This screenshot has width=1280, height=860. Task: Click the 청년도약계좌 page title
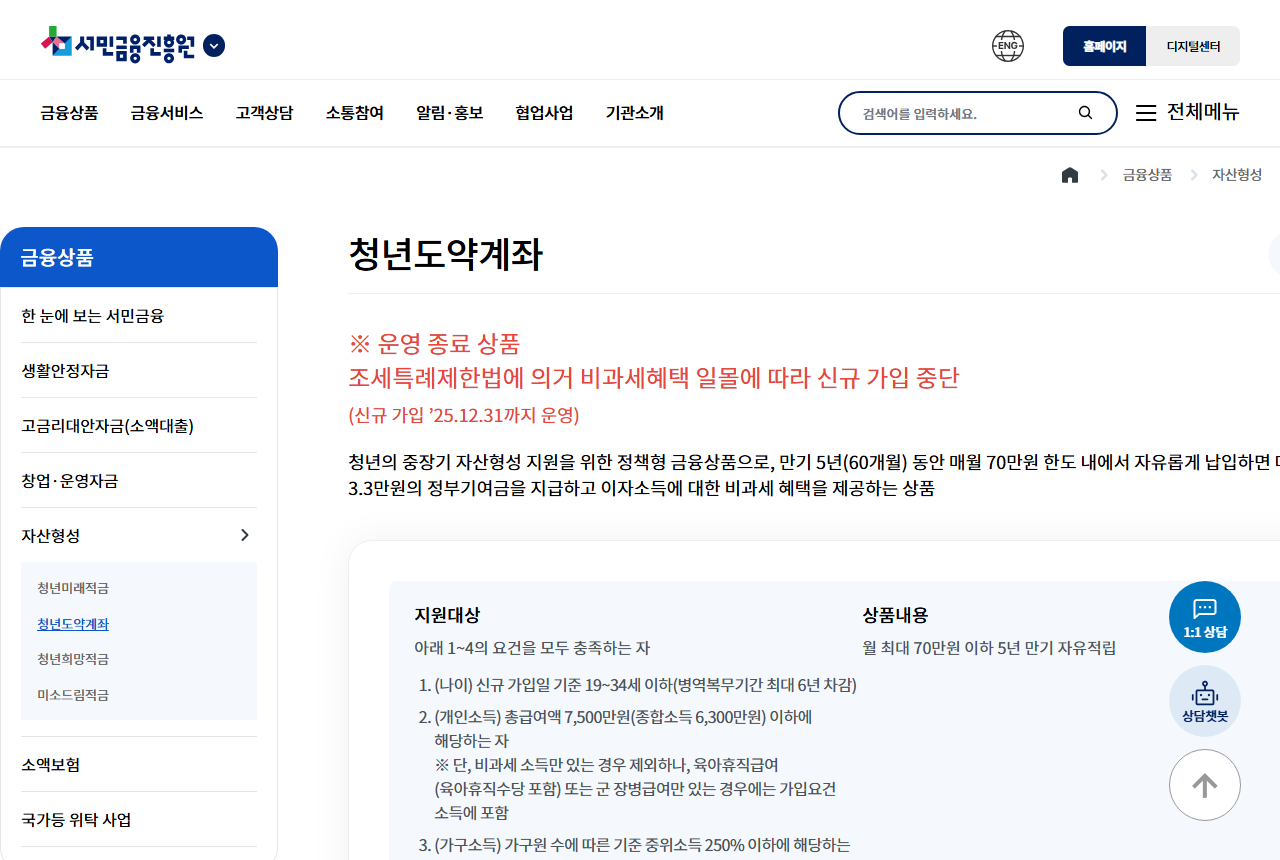(x=446, y=255)
